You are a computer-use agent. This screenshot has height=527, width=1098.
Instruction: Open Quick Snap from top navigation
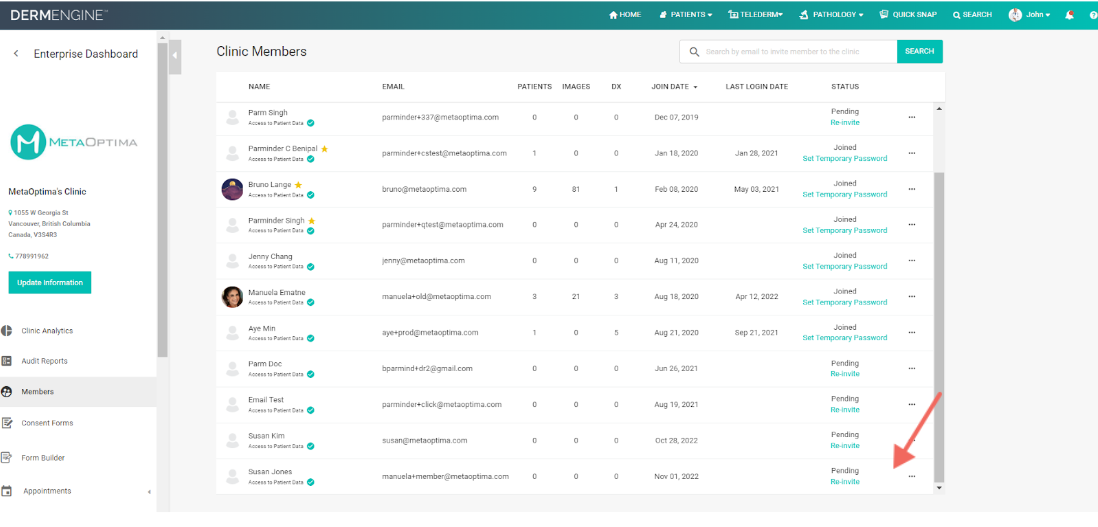pos(908,15)
